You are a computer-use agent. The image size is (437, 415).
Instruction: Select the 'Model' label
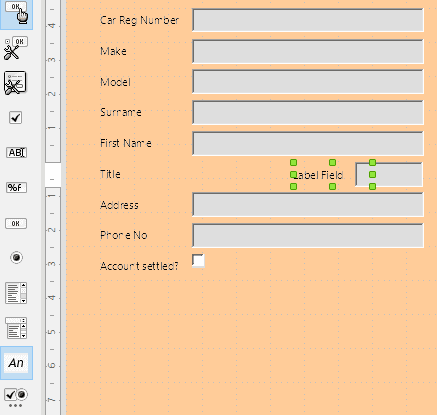[x=115, y=82]
